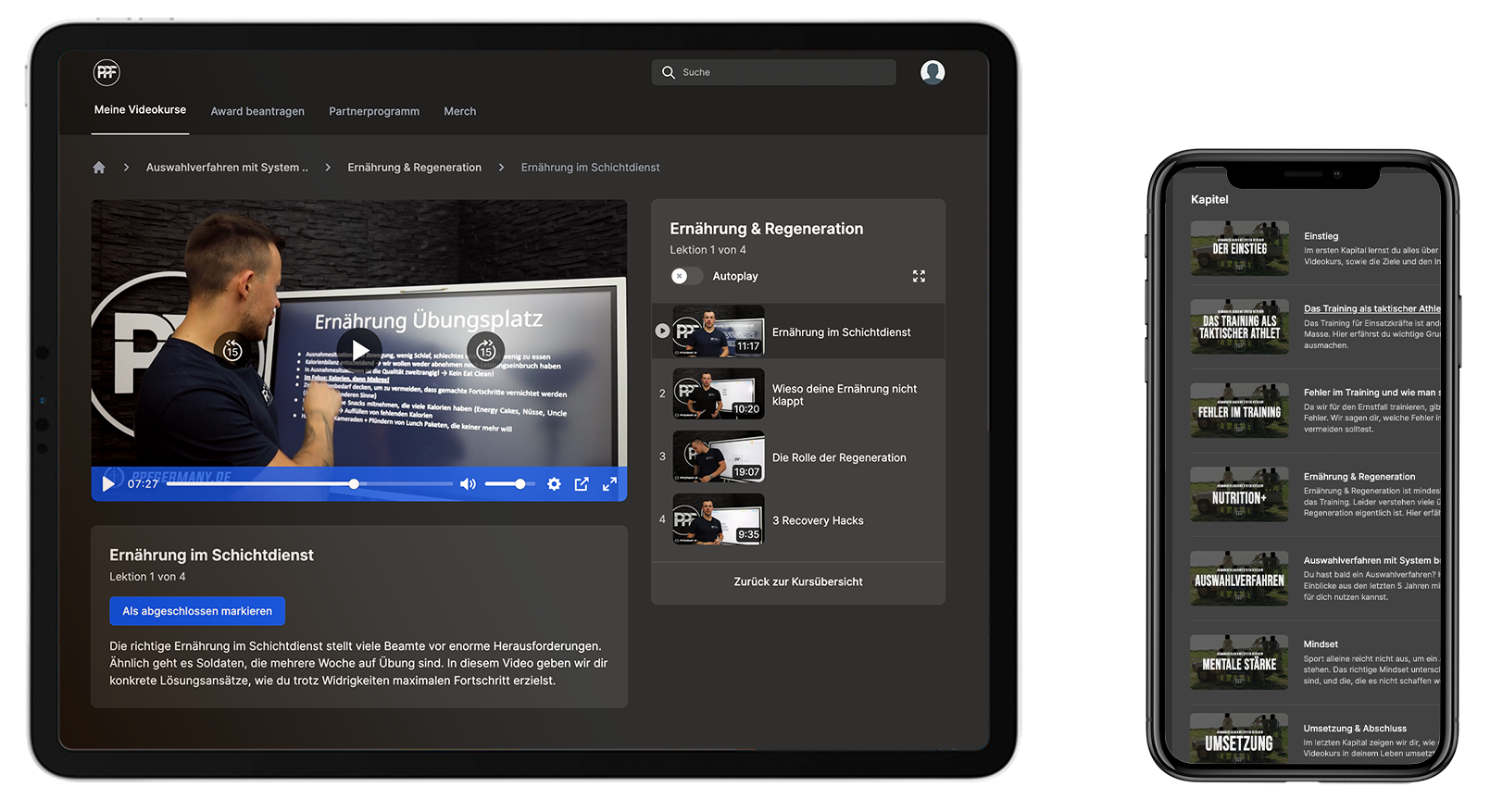Go to breadcrumb Auswahlverfahren mit System

[227, 168]
